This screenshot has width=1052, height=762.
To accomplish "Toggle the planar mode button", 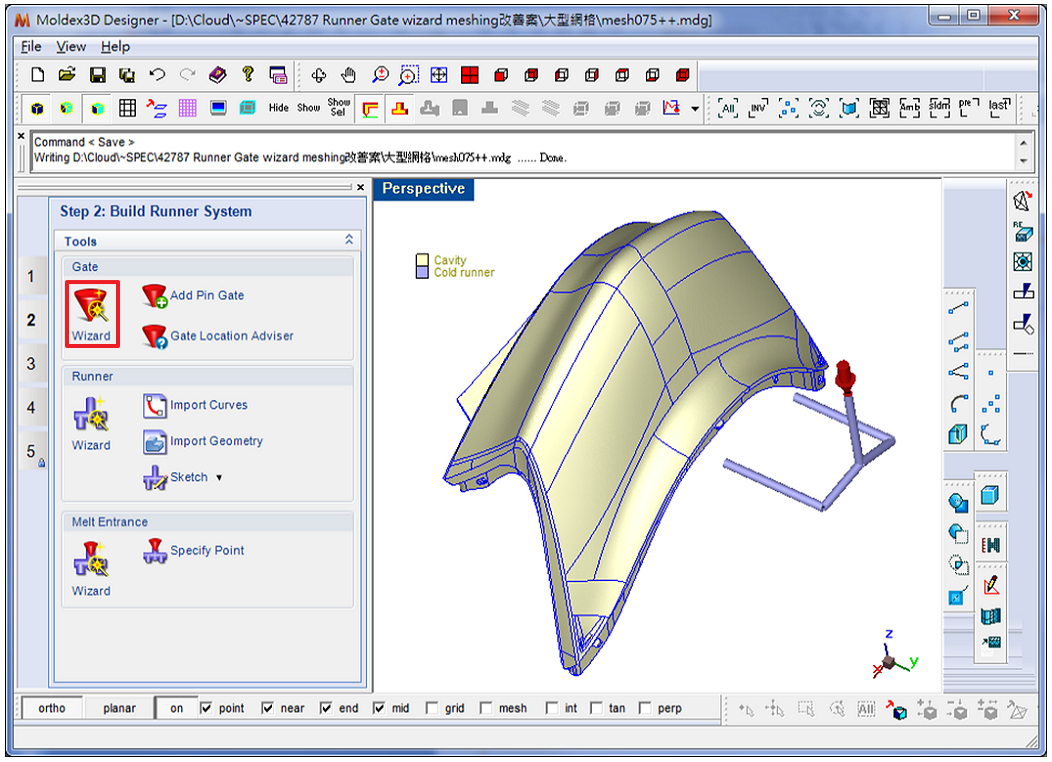I will tap(119, 708).
